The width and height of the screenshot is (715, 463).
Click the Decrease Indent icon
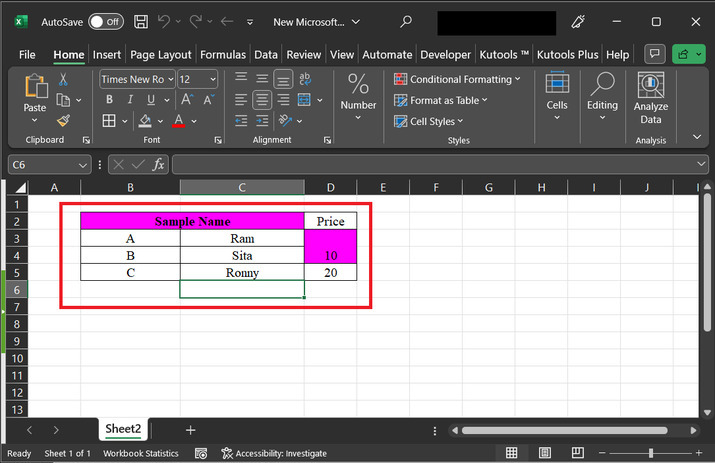pyautogui.click(x=241, y=120)
